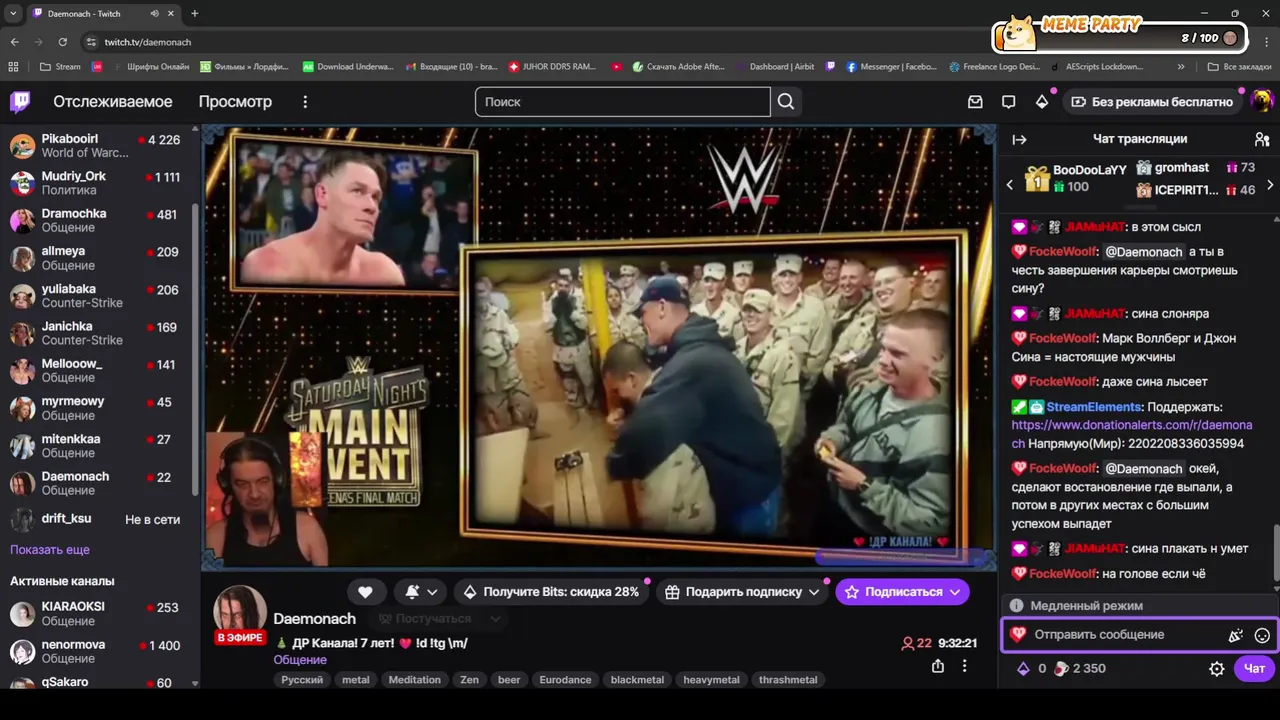Follow the channel with the heart icon
The width and height of the screenshot is (1280, 720).
pos(365,592)
